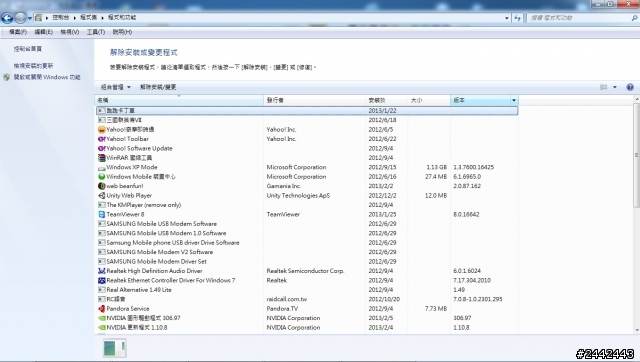The width and height of the screenshot is (640, 362).
Task: Select Realtek Ethernet Controller Driver icon
Action: [102, 280]
